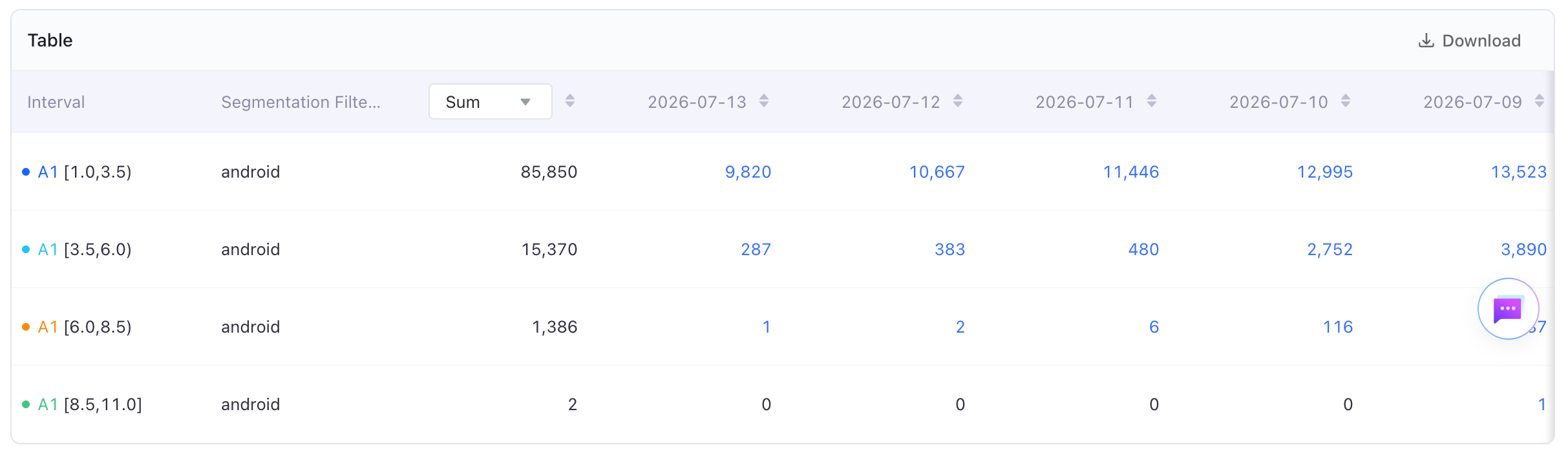Open the 9,820 value link
The height and width of the screenshot is (456, 1568).
(x=748, y=172)
